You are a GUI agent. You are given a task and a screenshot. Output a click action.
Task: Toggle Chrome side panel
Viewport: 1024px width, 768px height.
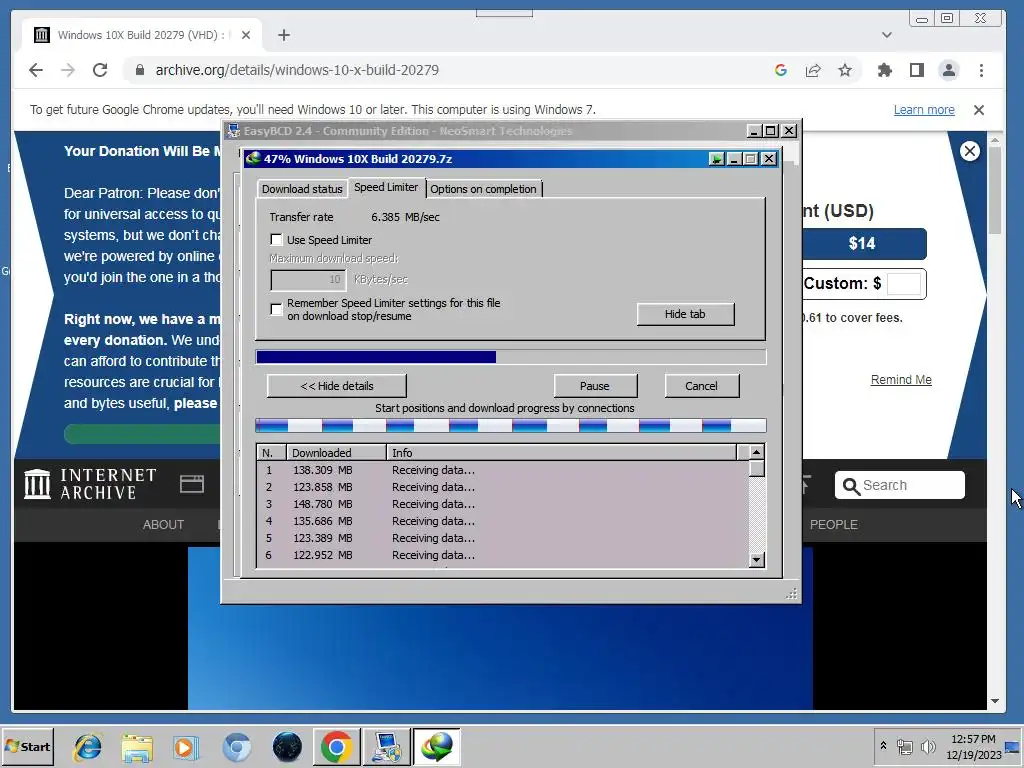(x=917, y=70)
